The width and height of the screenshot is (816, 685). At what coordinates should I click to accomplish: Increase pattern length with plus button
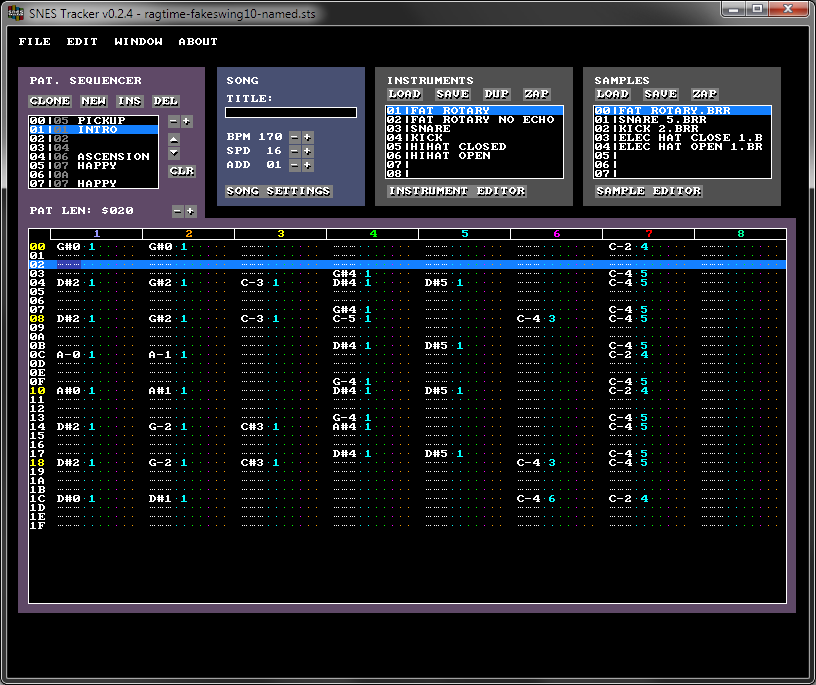(190, 211)
